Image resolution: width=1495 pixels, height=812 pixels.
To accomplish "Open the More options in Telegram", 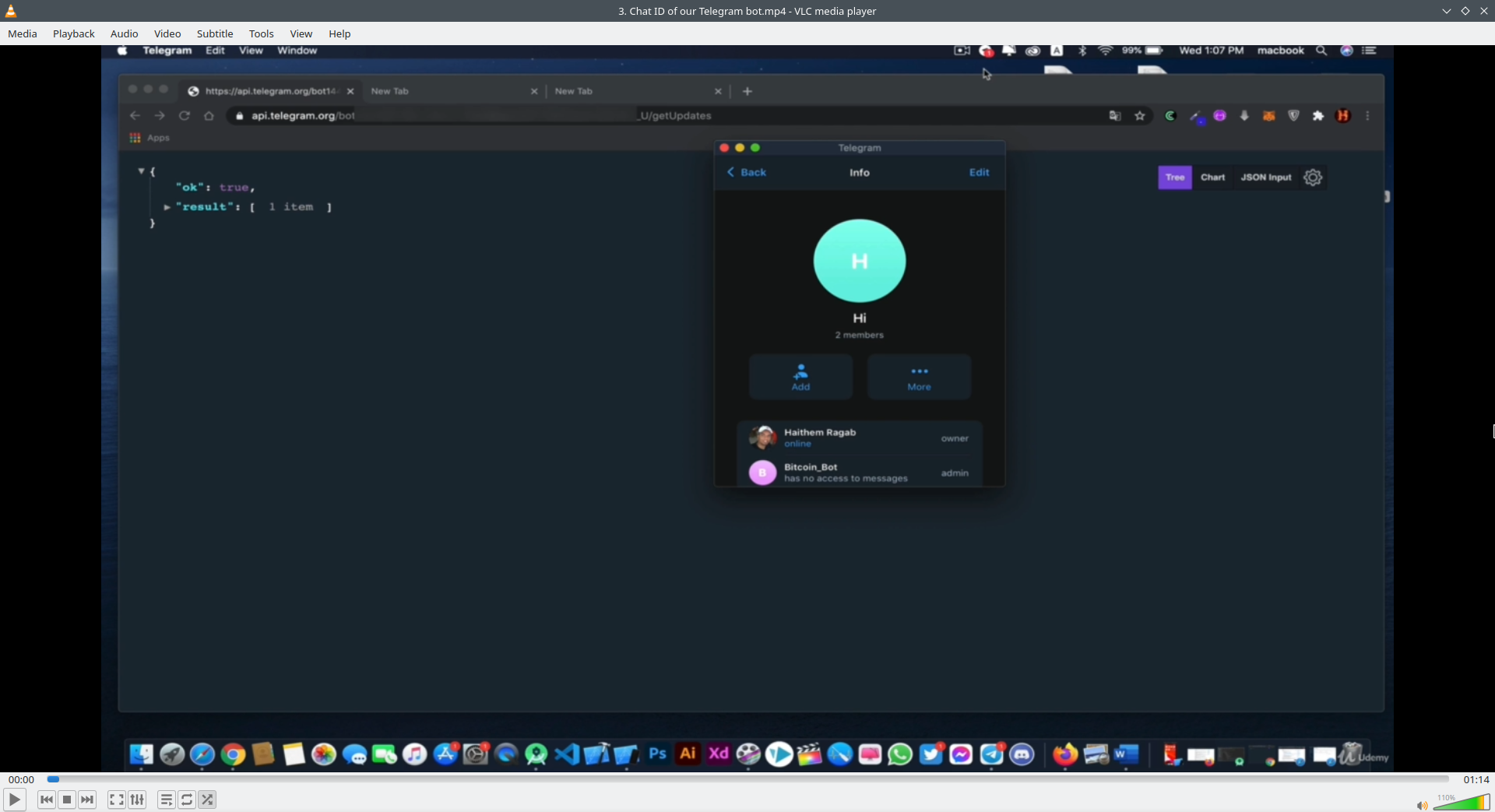I will tap(920, 377).
